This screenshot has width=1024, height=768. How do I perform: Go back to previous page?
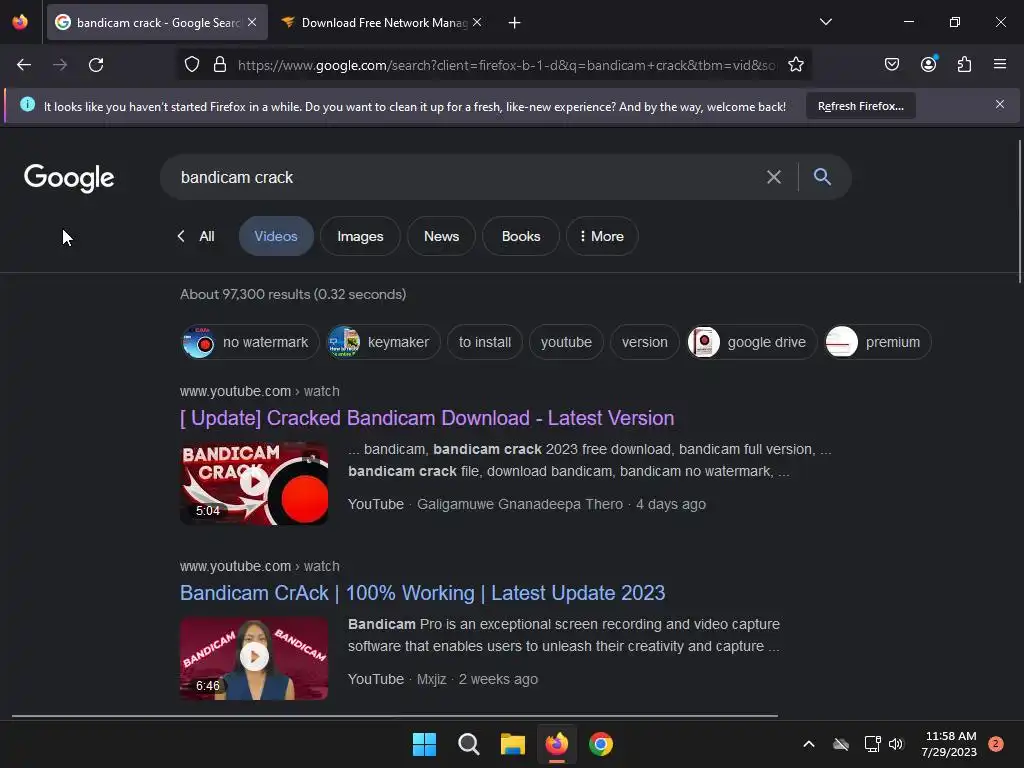click(x=24, y=65)
